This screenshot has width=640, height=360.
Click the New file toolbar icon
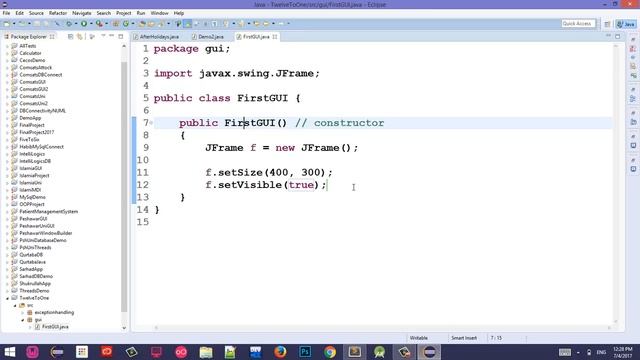pos(7,24)
